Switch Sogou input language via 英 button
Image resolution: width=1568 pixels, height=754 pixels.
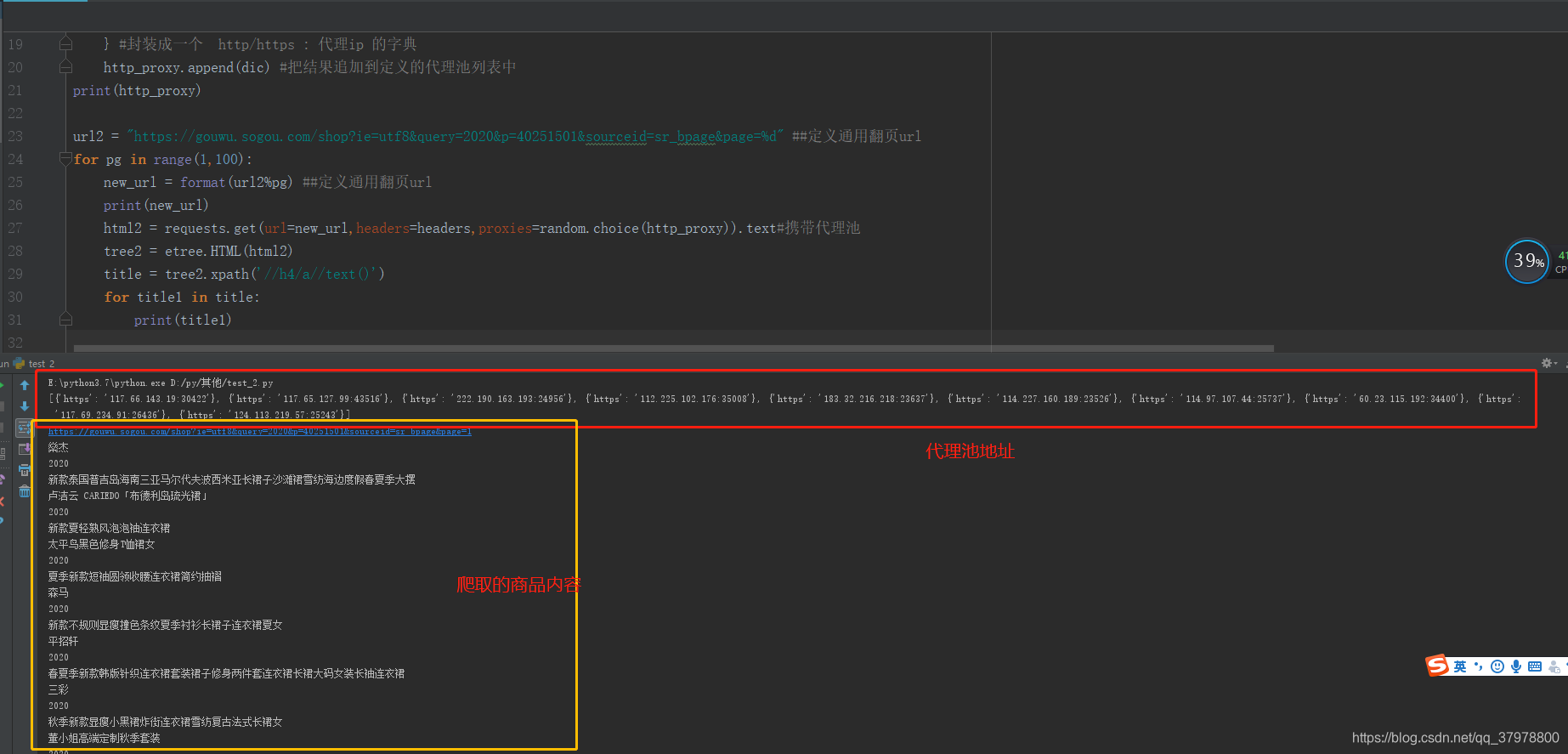[x=1460, y=666]
